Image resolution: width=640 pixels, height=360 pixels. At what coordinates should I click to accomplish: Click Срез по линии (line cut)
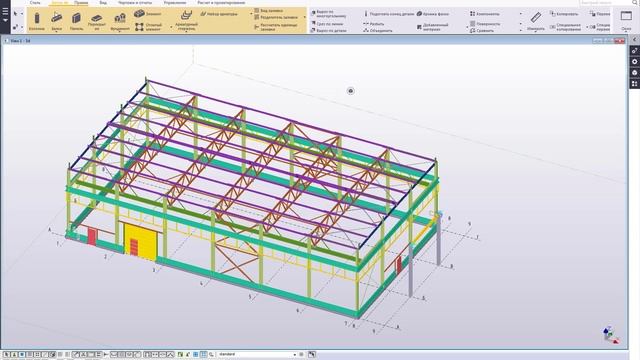tap(327, 24)
